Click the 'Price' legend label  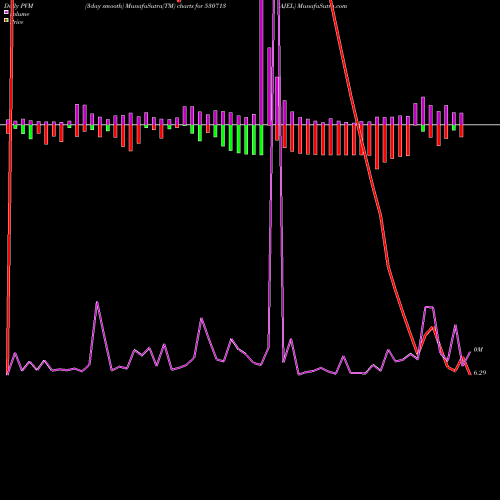pyautogui.click(x=17, y=22)
